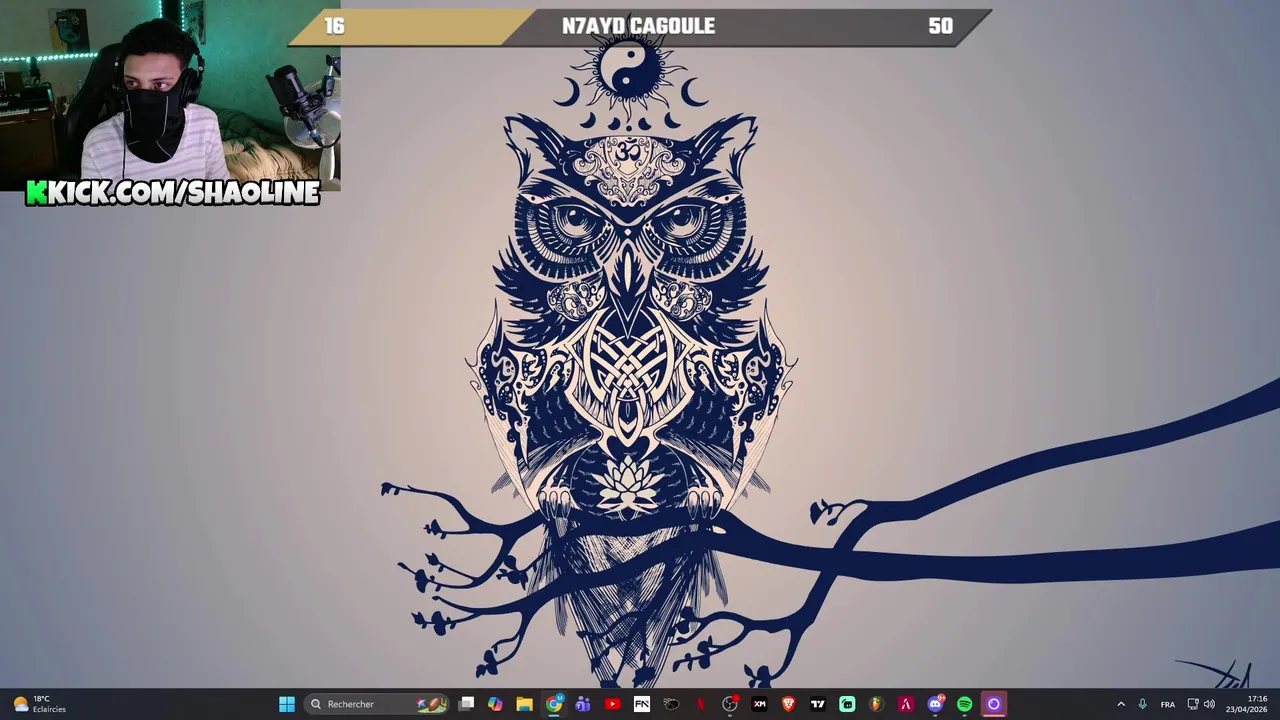This screenshot has width=1280, height=720.
Task: Open the red A app icon
Action: click(906, 704)
